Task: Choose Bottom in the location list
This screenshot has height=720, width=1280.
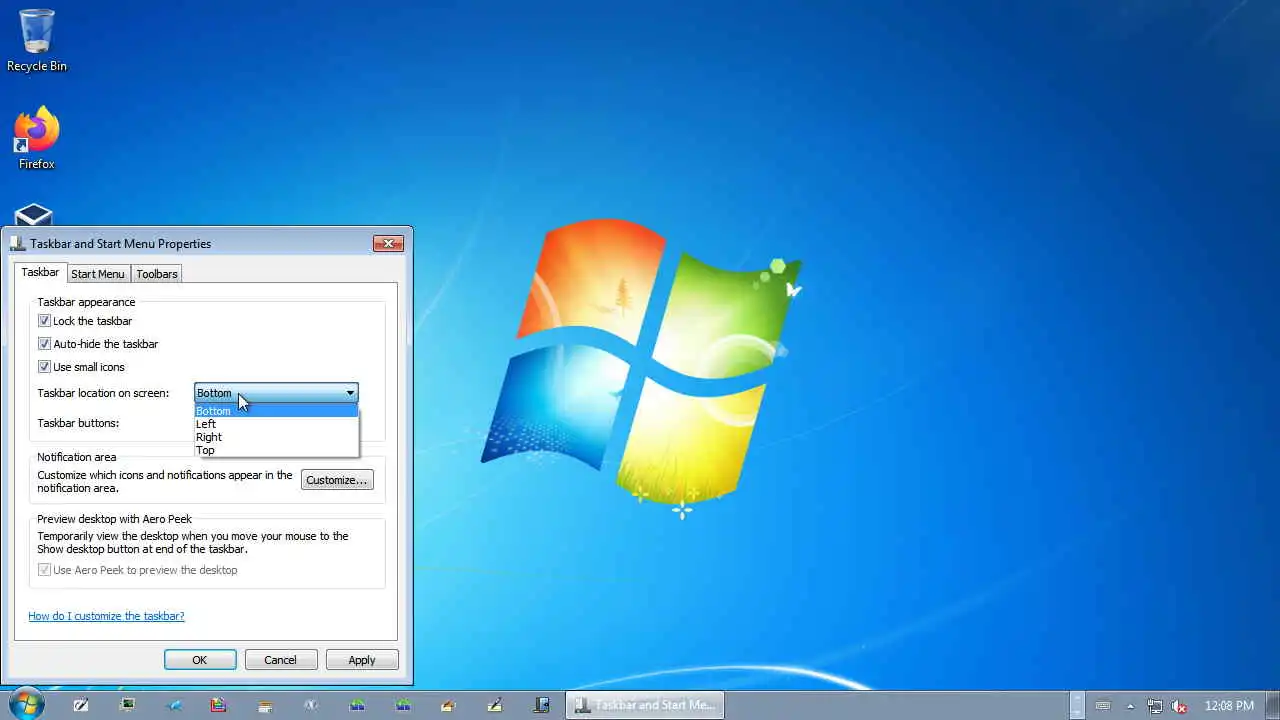Action: 276,411
